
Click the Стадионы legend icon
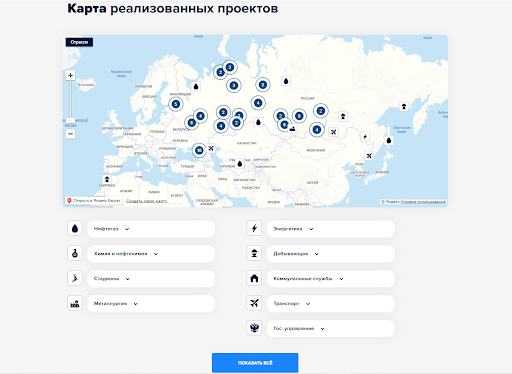75,278
